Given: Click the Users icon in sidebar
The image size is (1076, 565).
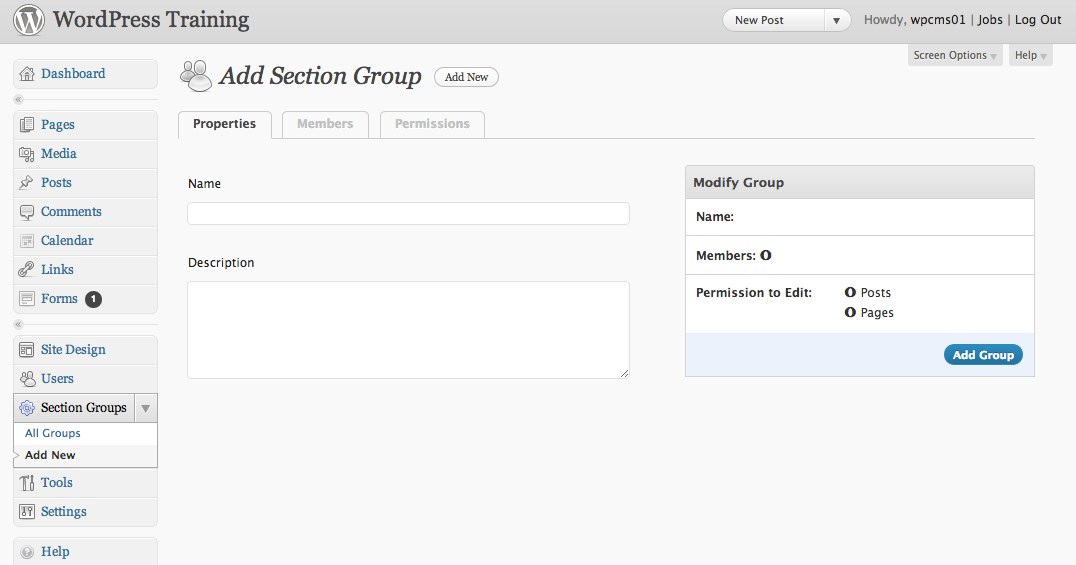Looking at the screenshot, I should (27, 378).
